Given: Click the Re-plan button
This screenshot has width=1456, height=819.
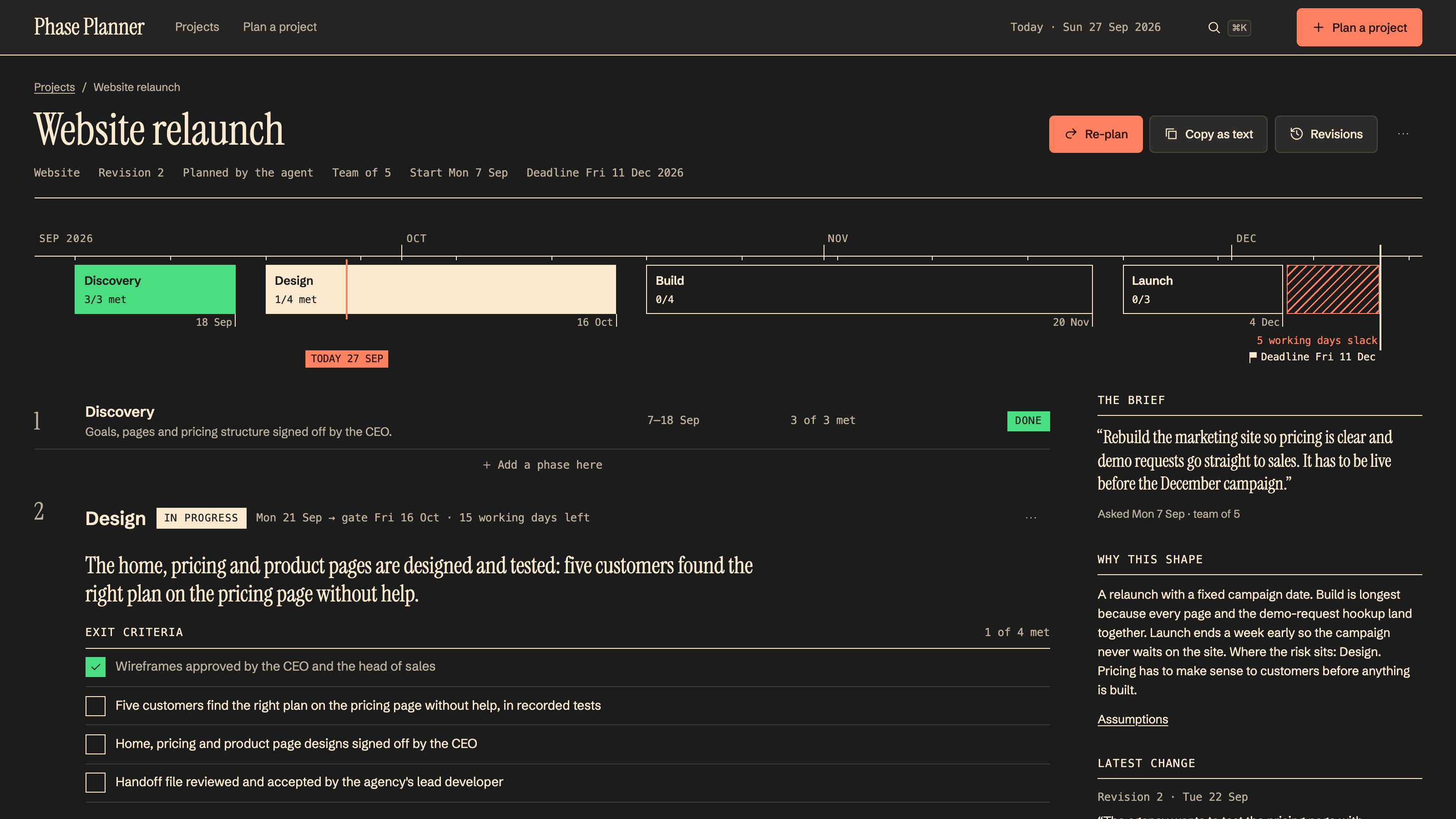Looking at the screenshot, I should pos(1095,134).
